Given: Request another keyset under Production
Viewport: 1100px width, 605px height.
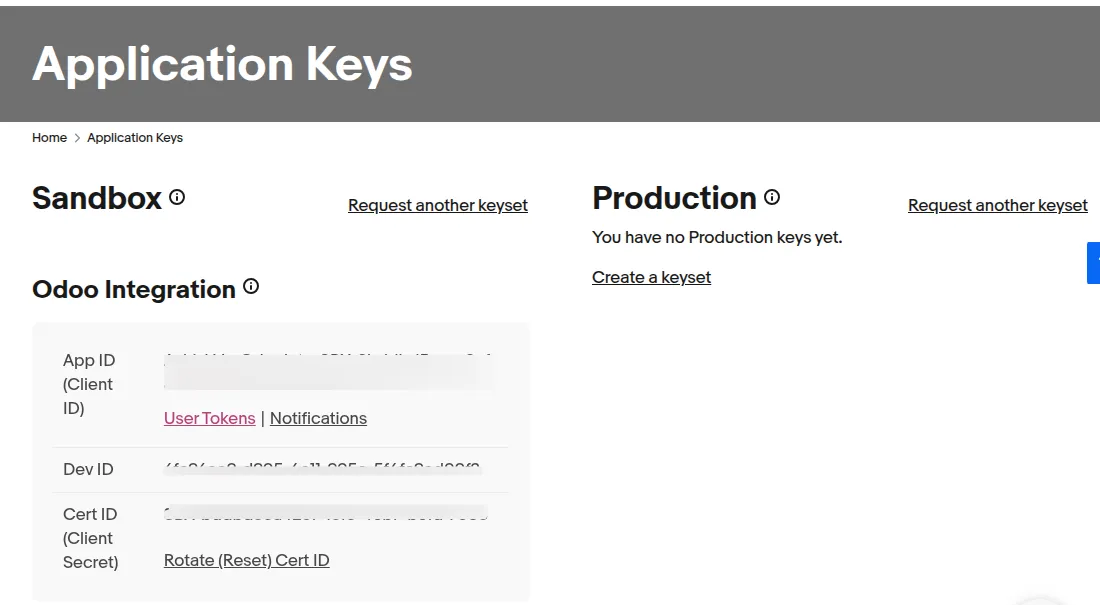Looking at the screenshot, I should pyautogui.click(x=998, y=205).
